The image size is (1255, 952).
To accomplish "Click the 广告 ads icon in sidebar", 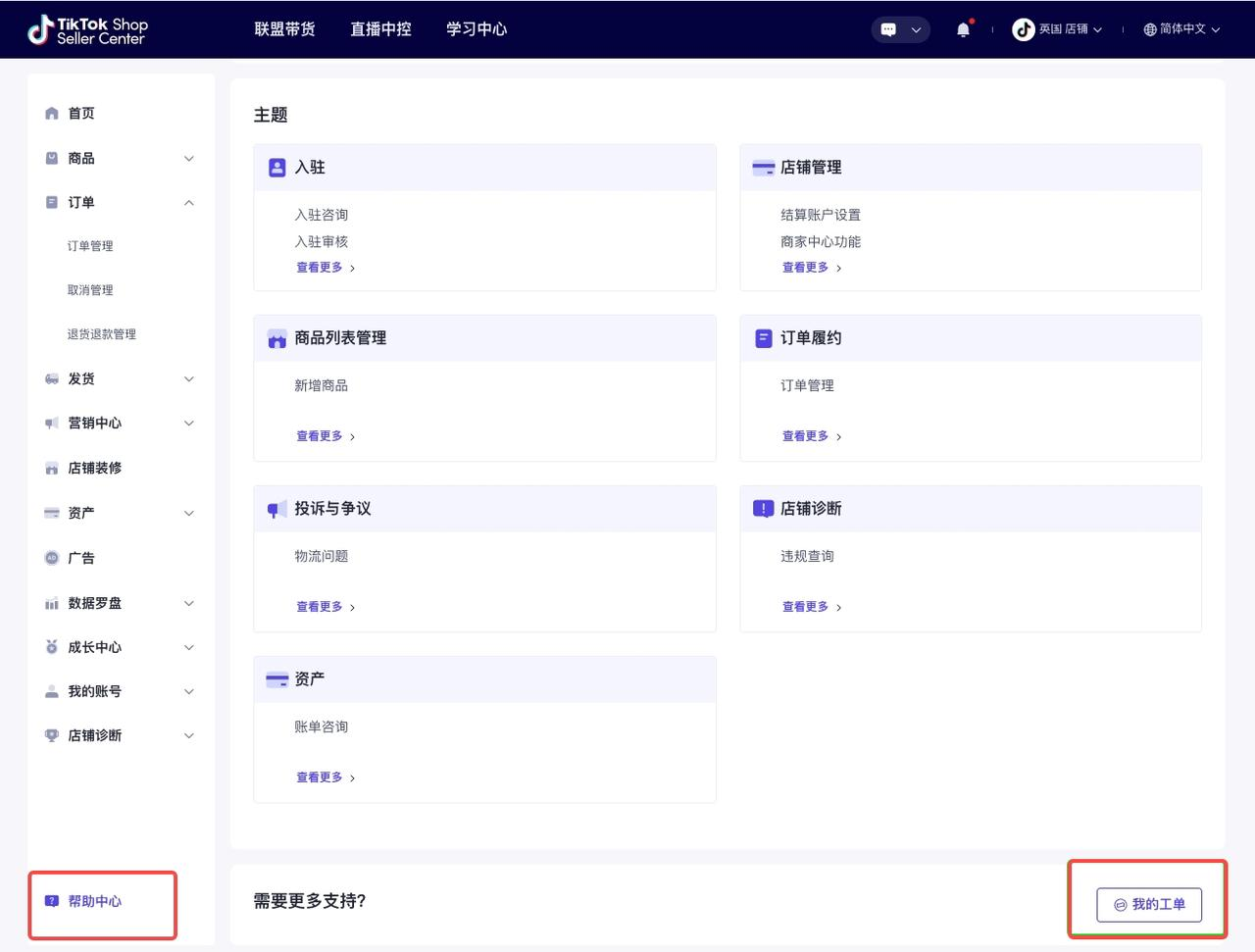I will click(x=52, y=558).
